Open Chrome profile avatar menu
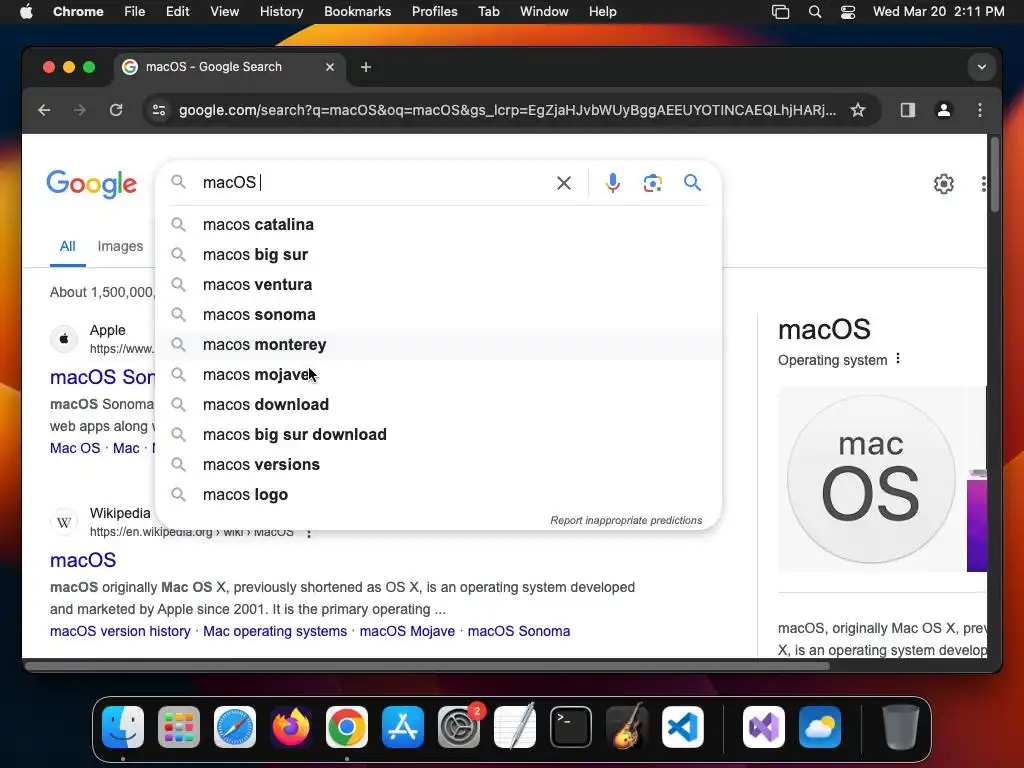1024x768 pixels. point(943,110)
